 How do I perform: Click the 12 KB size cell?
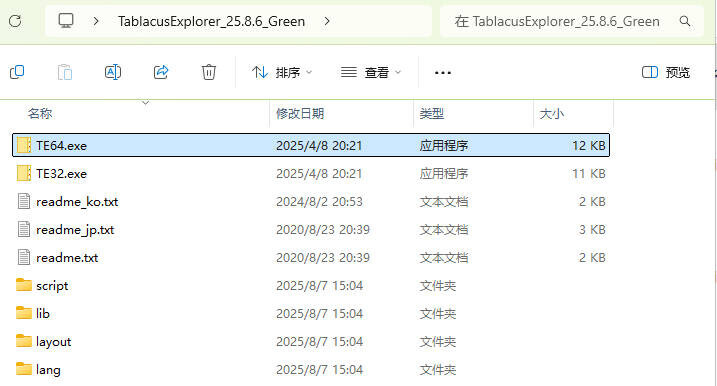[589, 145]
